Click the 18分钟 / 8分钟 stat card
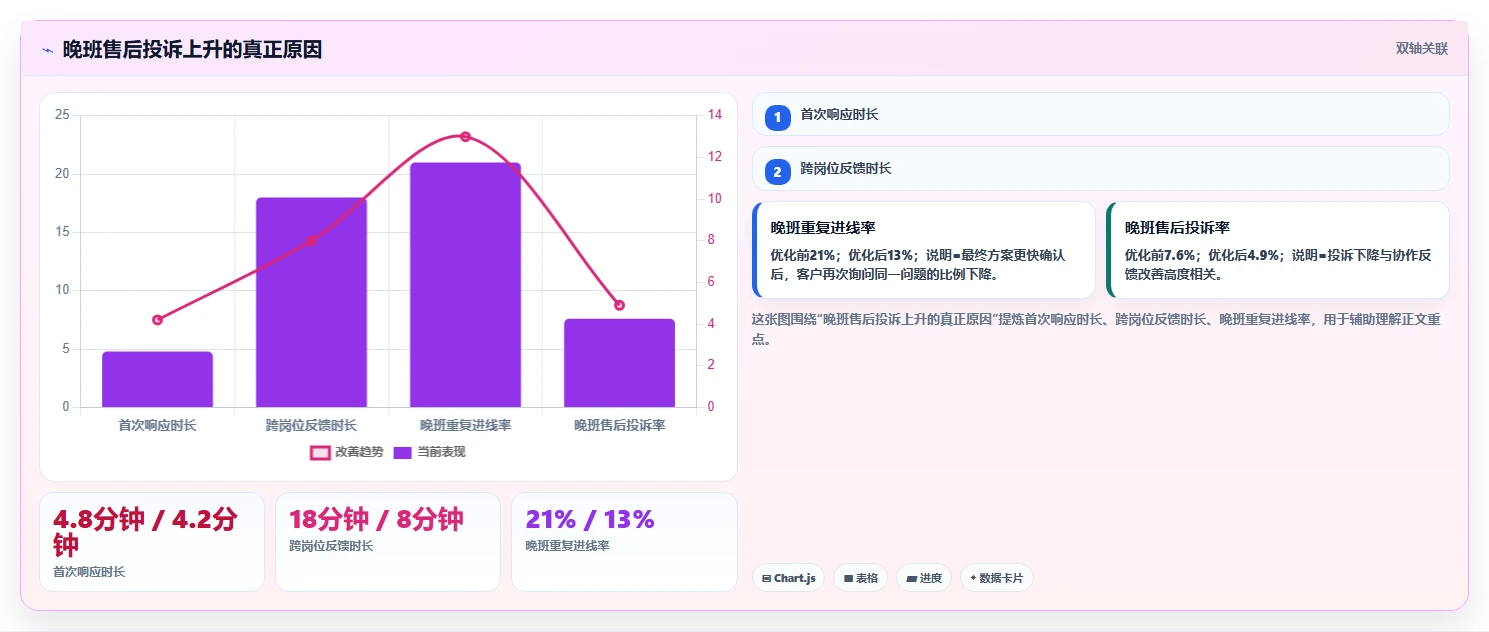Viewport: 1489px width, 632px height. pyautogui.click(x=388, y=542)
